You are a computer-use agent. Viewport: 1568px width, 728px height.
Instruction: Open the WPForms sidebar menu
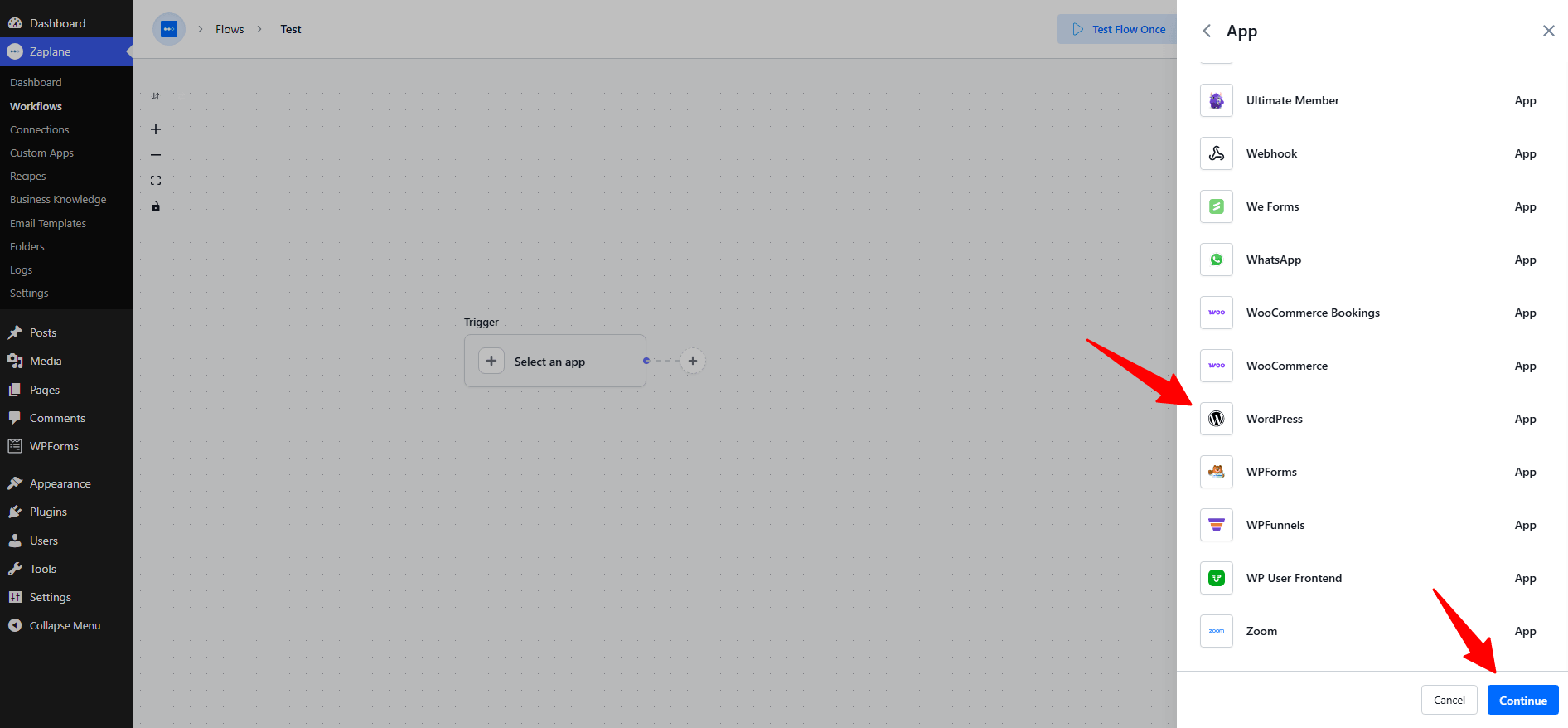click(x=66, y=446)
